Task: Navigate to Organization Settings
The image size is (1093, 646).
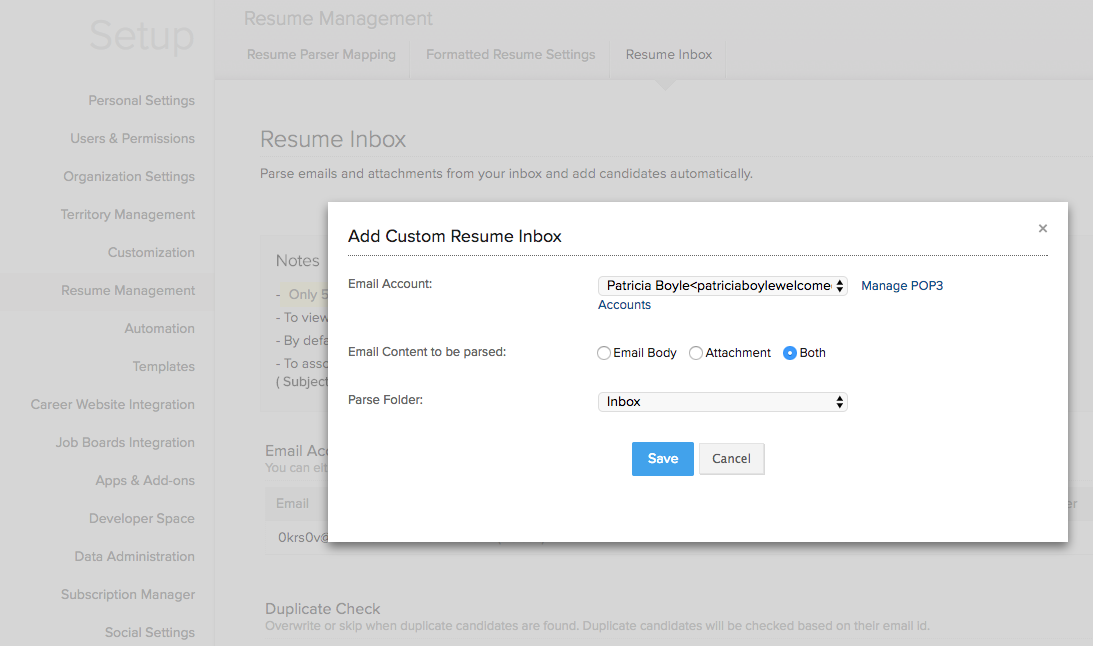Action: coord(129,177)
